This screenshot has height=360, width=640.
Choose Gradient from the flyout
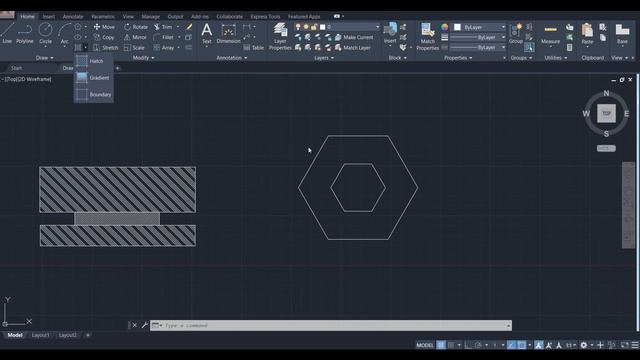pos(93,78)
